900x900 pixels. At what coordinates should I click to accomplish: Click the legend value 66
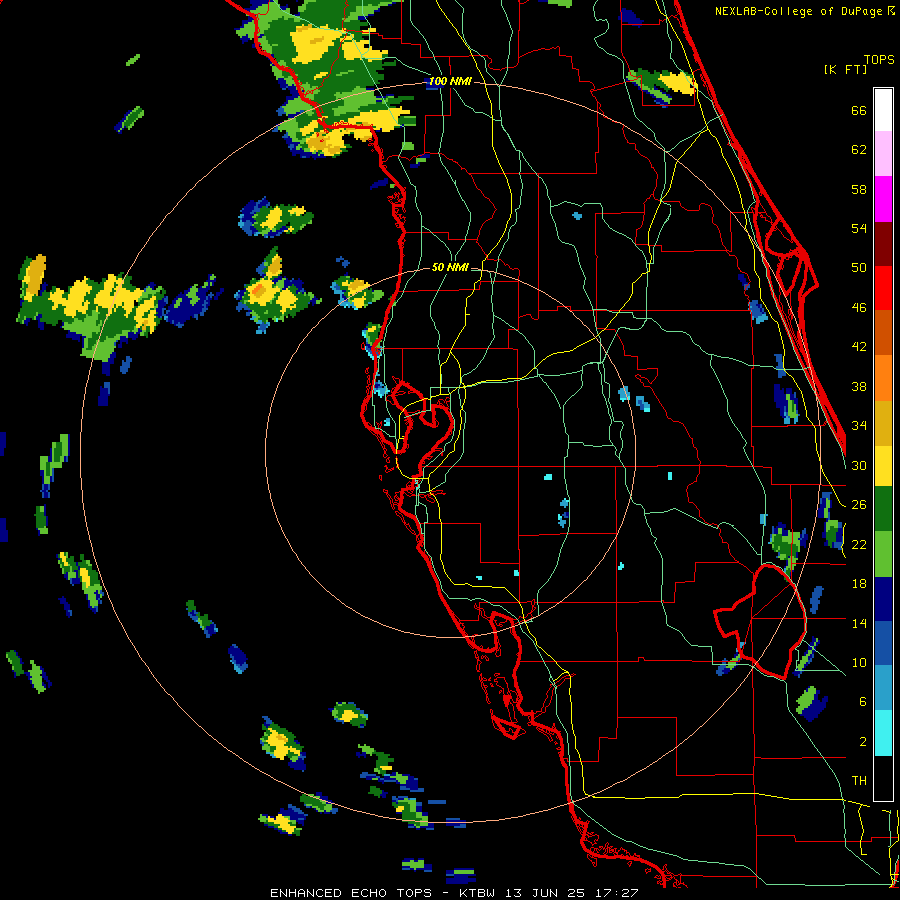[x=859, y=111]
